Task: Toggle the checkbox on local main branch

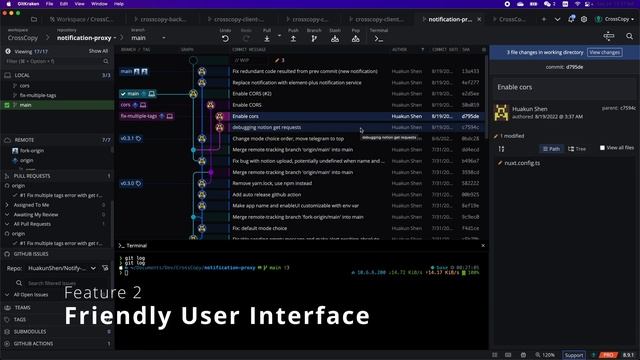Action: pos(7,105)
